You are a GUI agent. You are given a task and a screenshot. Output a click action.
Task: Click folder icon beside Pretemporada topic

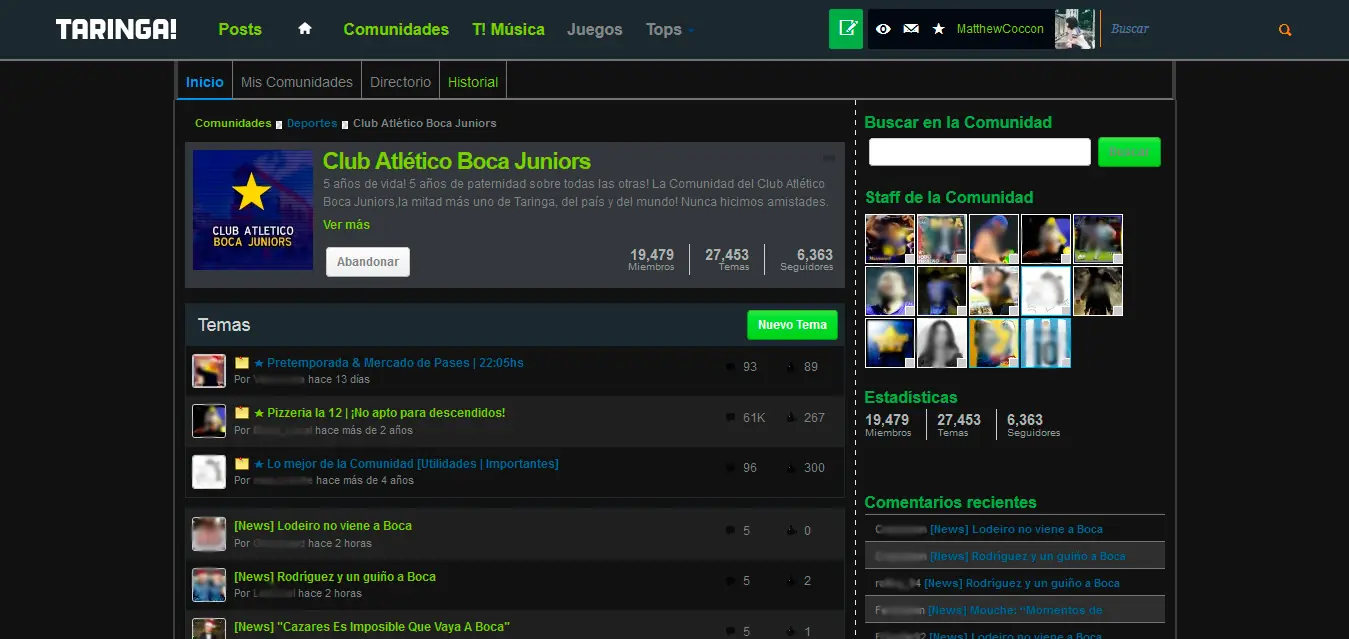[242, 363]
